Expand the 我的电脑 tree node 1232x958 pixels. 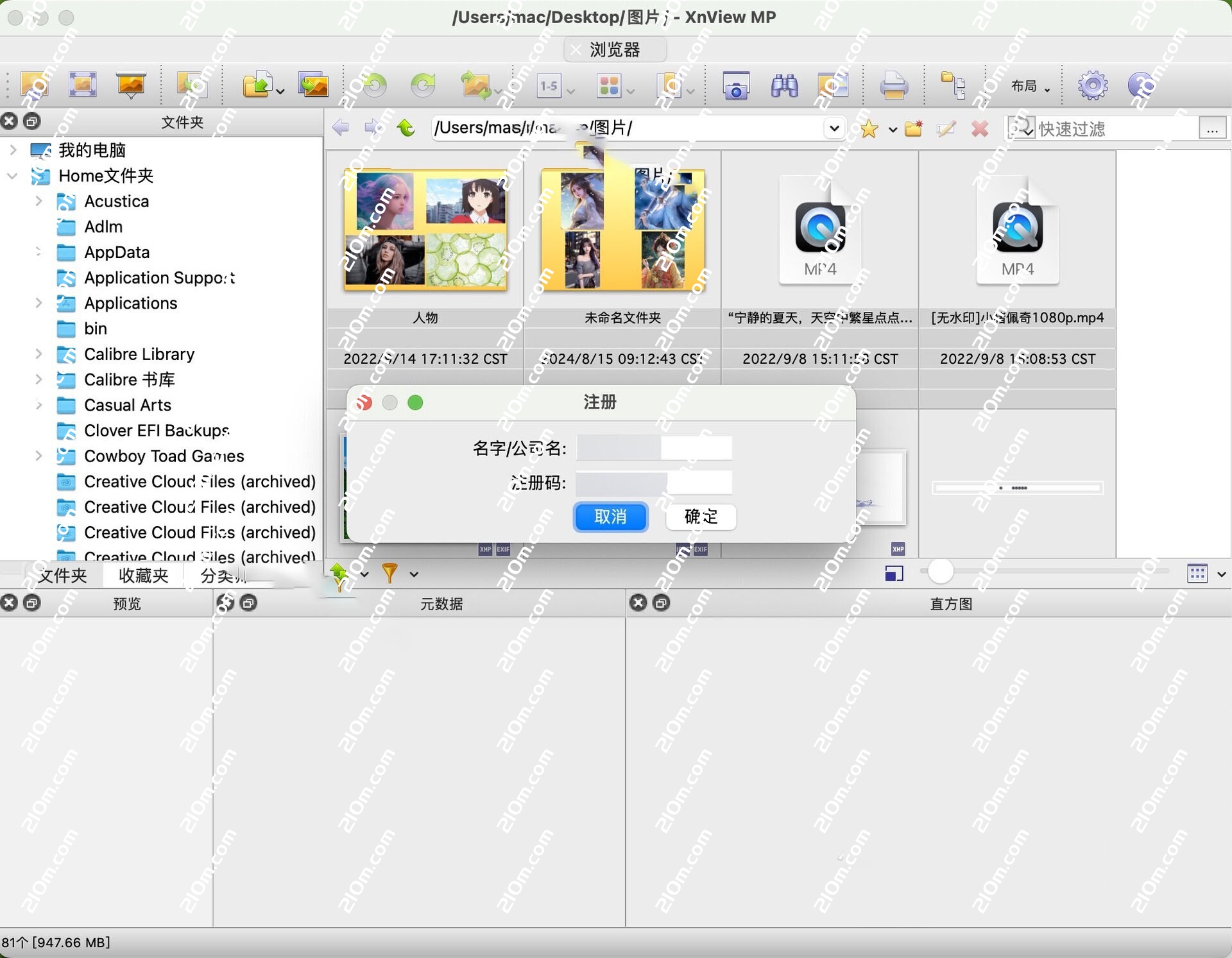point(13,150)
